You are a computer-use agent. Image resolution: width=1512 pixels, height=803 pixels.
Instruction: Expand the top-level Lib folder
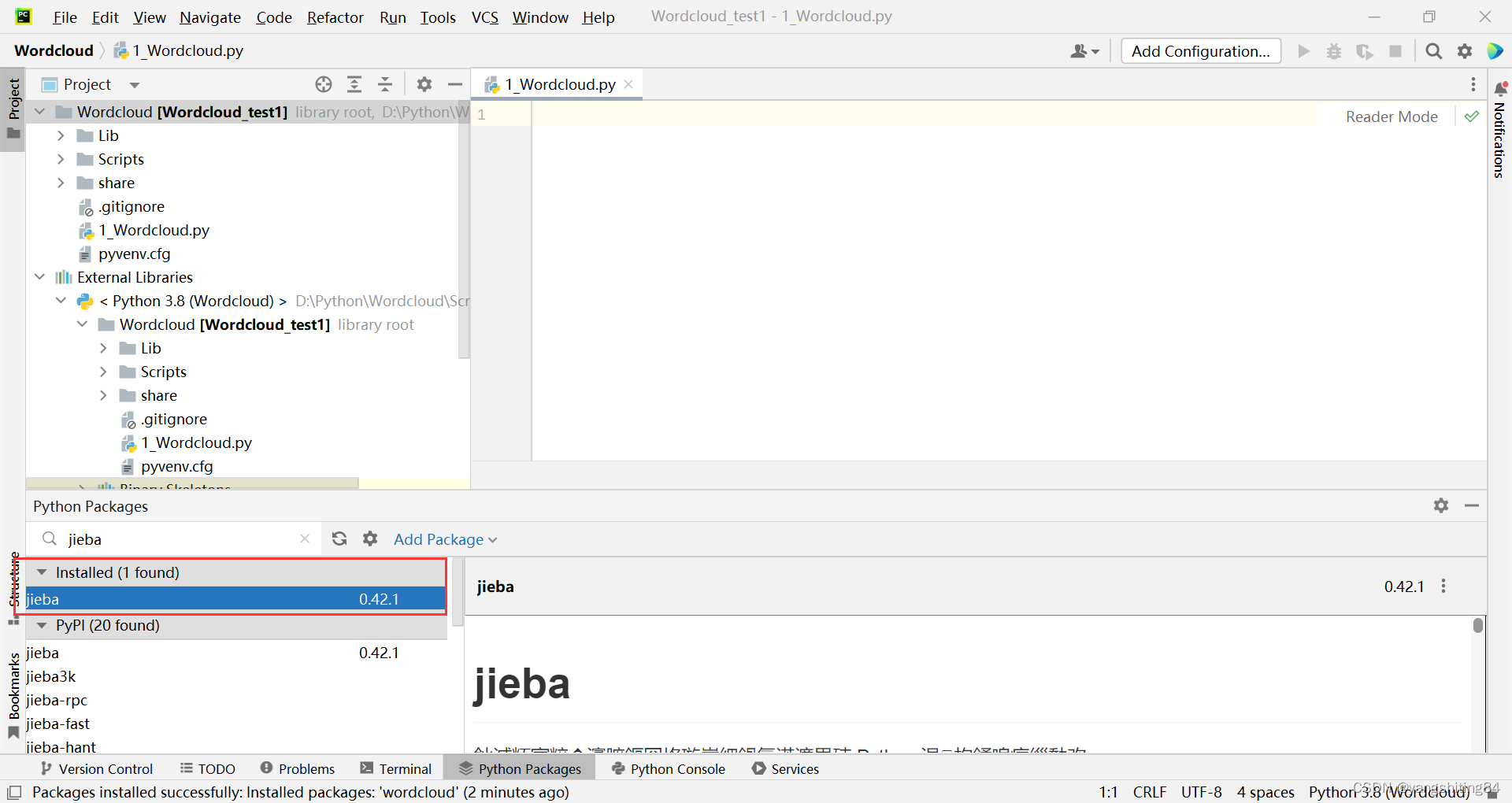click(61, 135)
